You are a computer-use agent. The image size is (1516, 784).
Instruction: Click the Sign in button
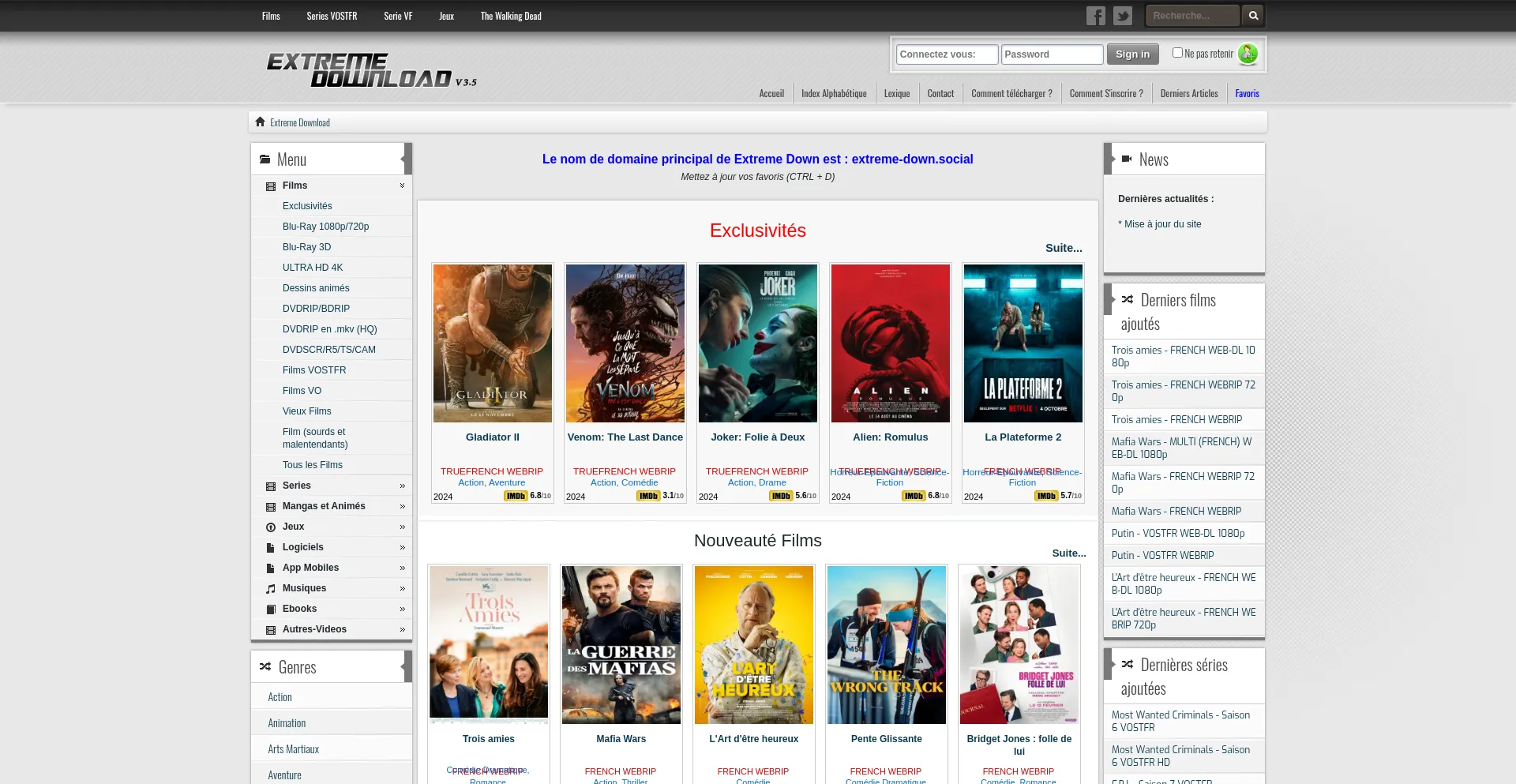tap(1132, 54)
